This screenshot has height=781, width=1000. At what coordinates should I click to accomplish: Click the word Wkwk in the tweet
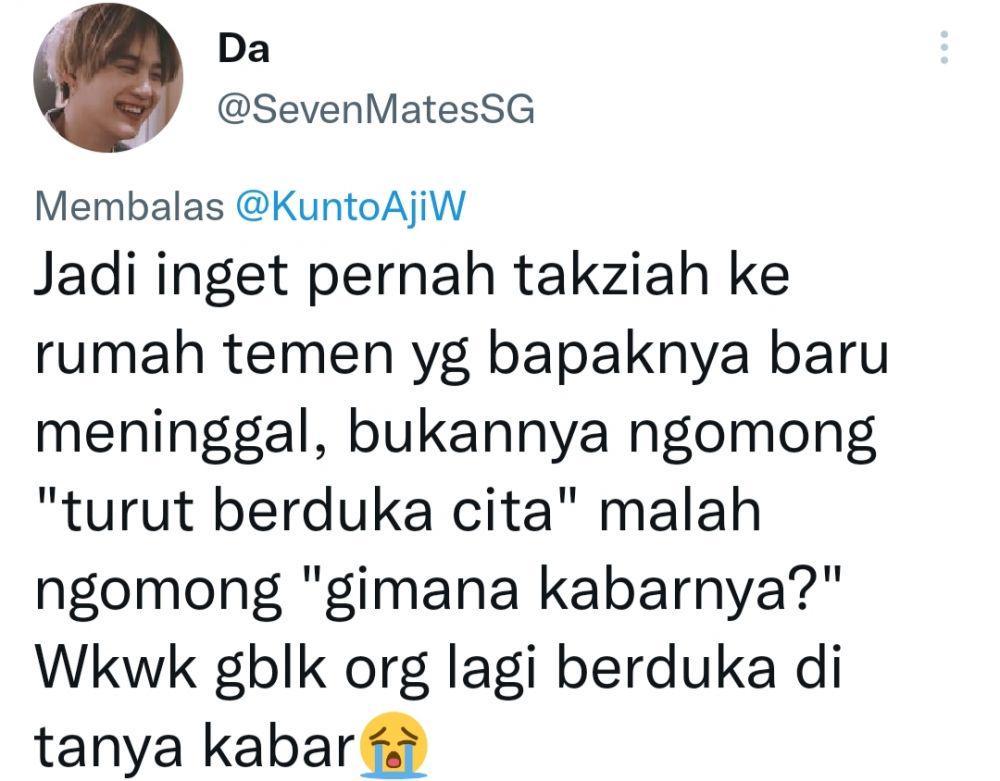[115, 668]
